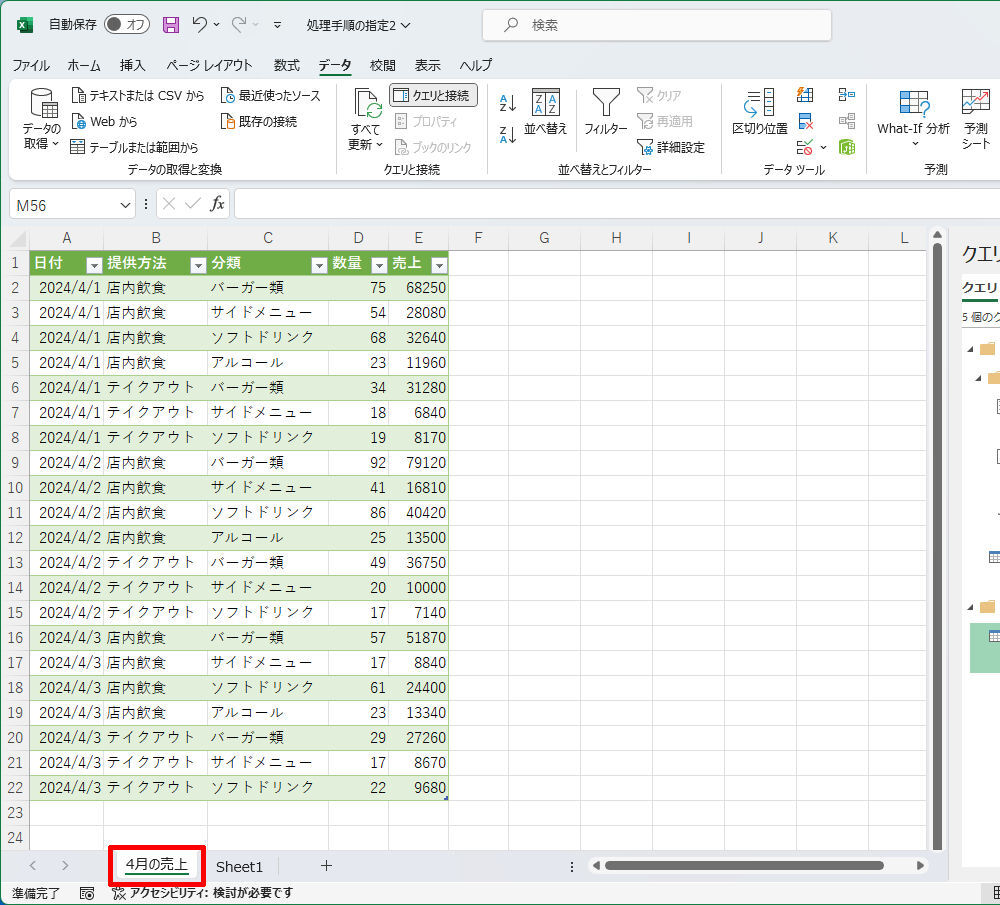This screenshot has height=905, width=1000.
Task: Click the insert function fx icon
Action: click(217, 204)
